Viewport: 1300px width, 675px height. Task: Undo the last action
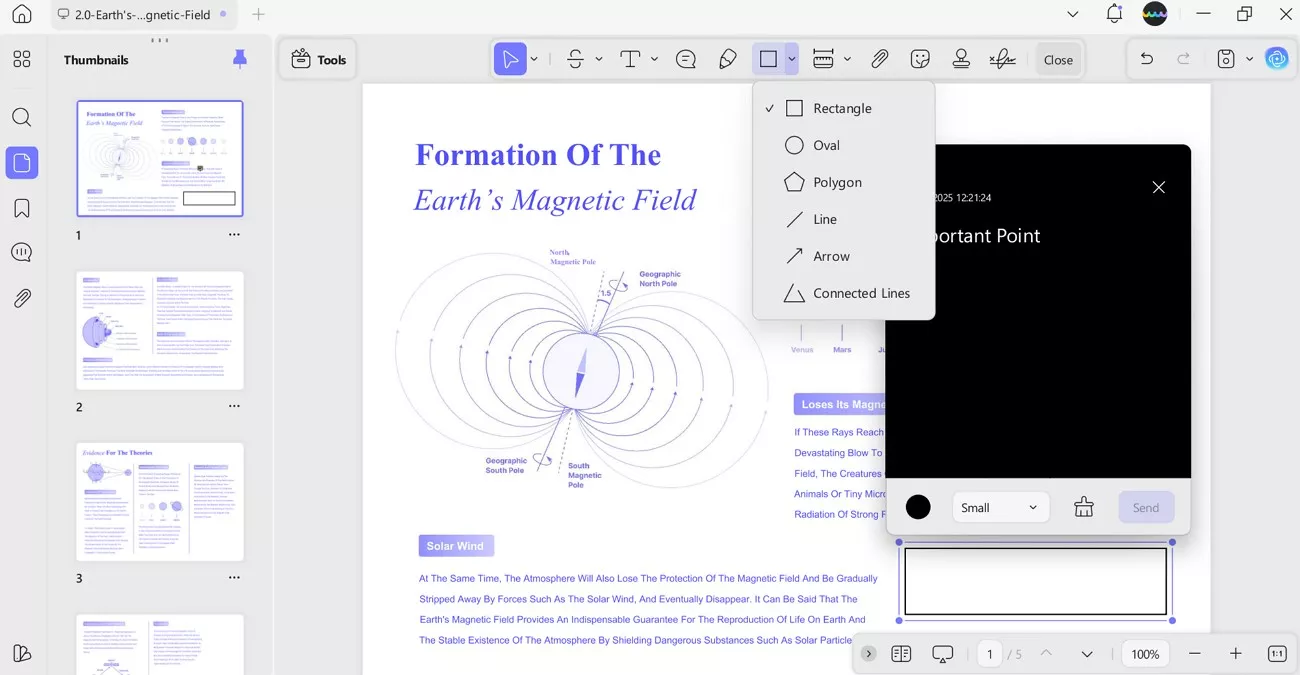coord(1147,59)
